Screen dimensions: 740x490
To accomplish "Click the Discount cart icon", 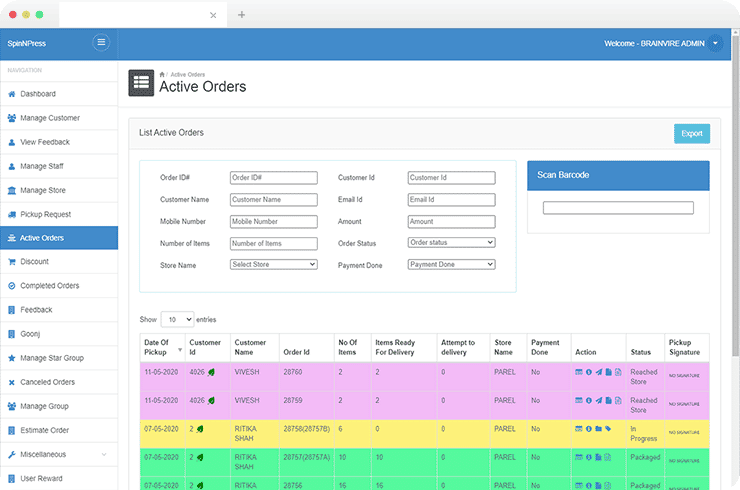I will pyautogui.click(x=12, y=262).
